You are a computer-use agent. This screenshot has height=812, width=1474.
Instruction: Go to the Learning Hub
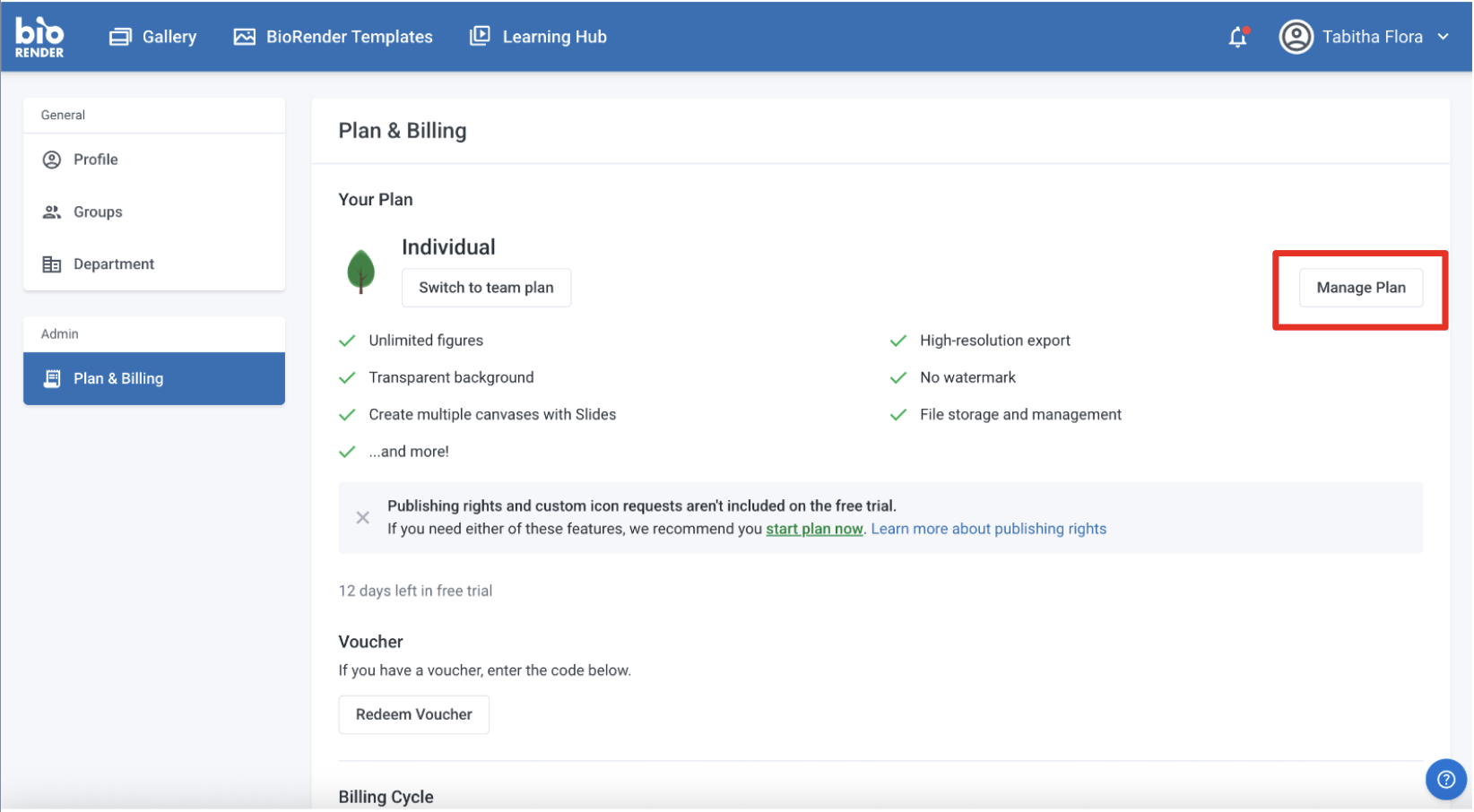[x=538, y=37]
